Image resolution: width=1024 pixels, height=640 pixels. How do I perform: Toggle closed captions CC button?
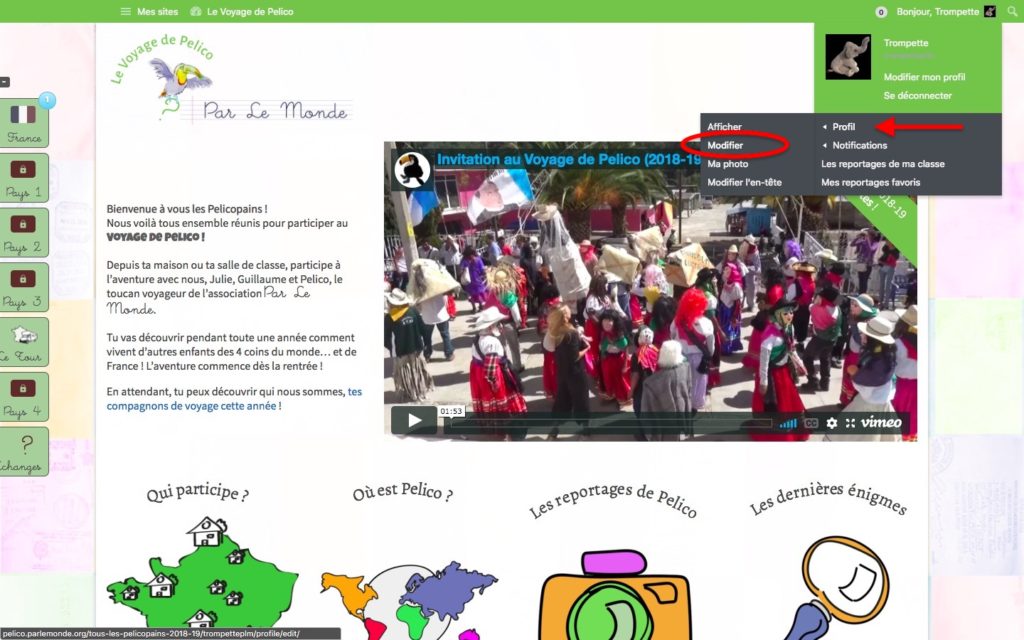click(x=811, y=423)
